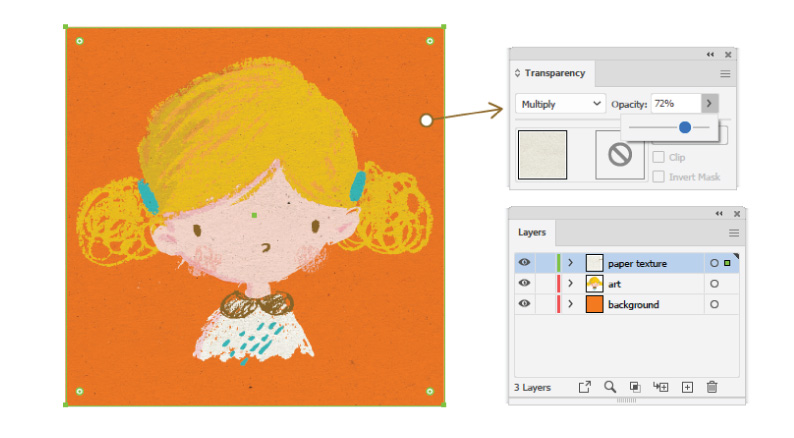Close the Transparency panel
This screenshot has width=794, height=438.
pyautogui.click(x=728, y=55)
